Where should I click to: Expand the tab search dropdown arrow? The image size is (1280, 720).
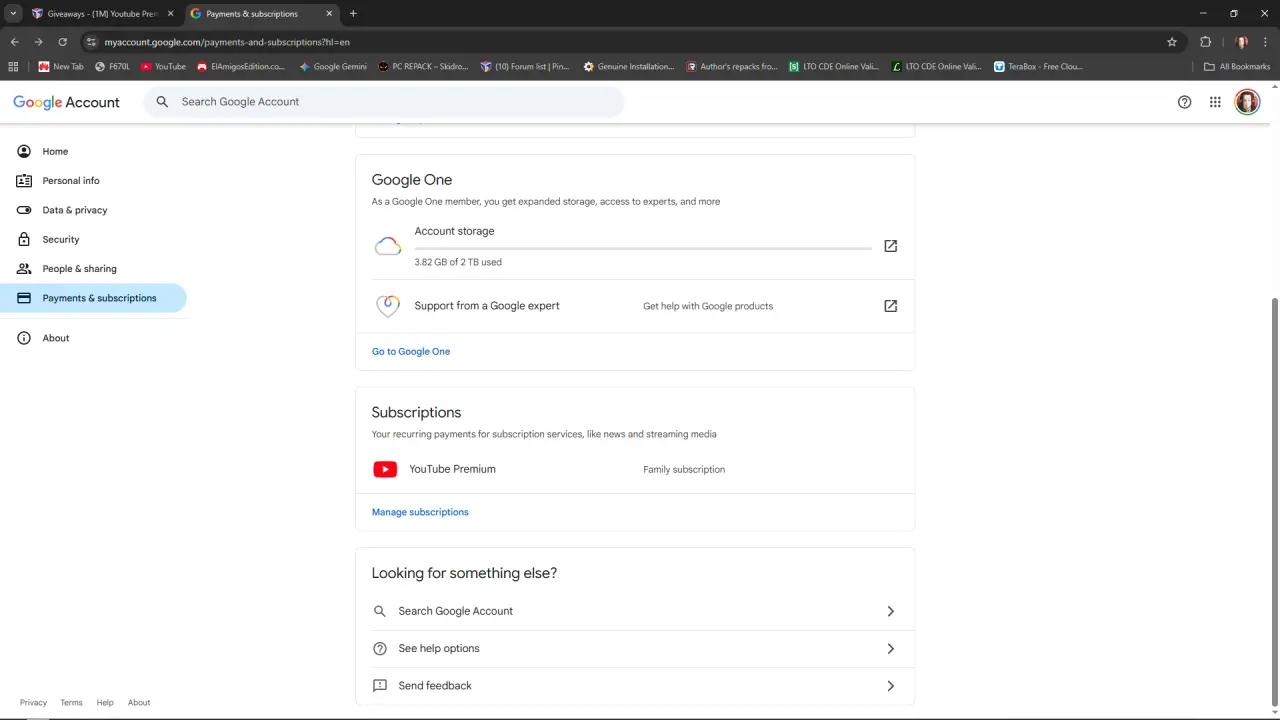point(13,14)
